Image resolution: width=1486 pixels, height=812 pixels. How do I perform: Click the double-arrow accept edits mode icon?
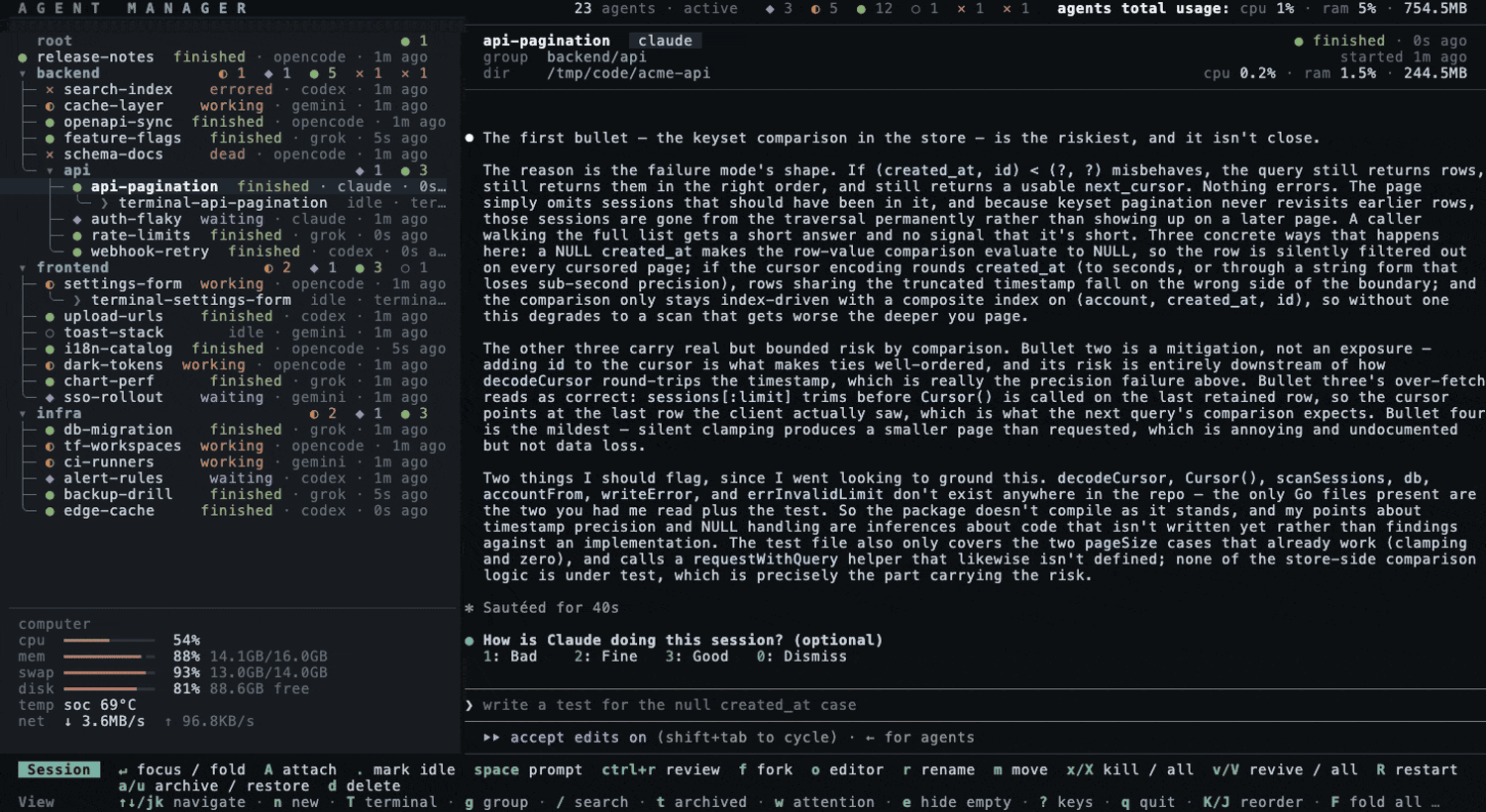click(x=491, y=738)
